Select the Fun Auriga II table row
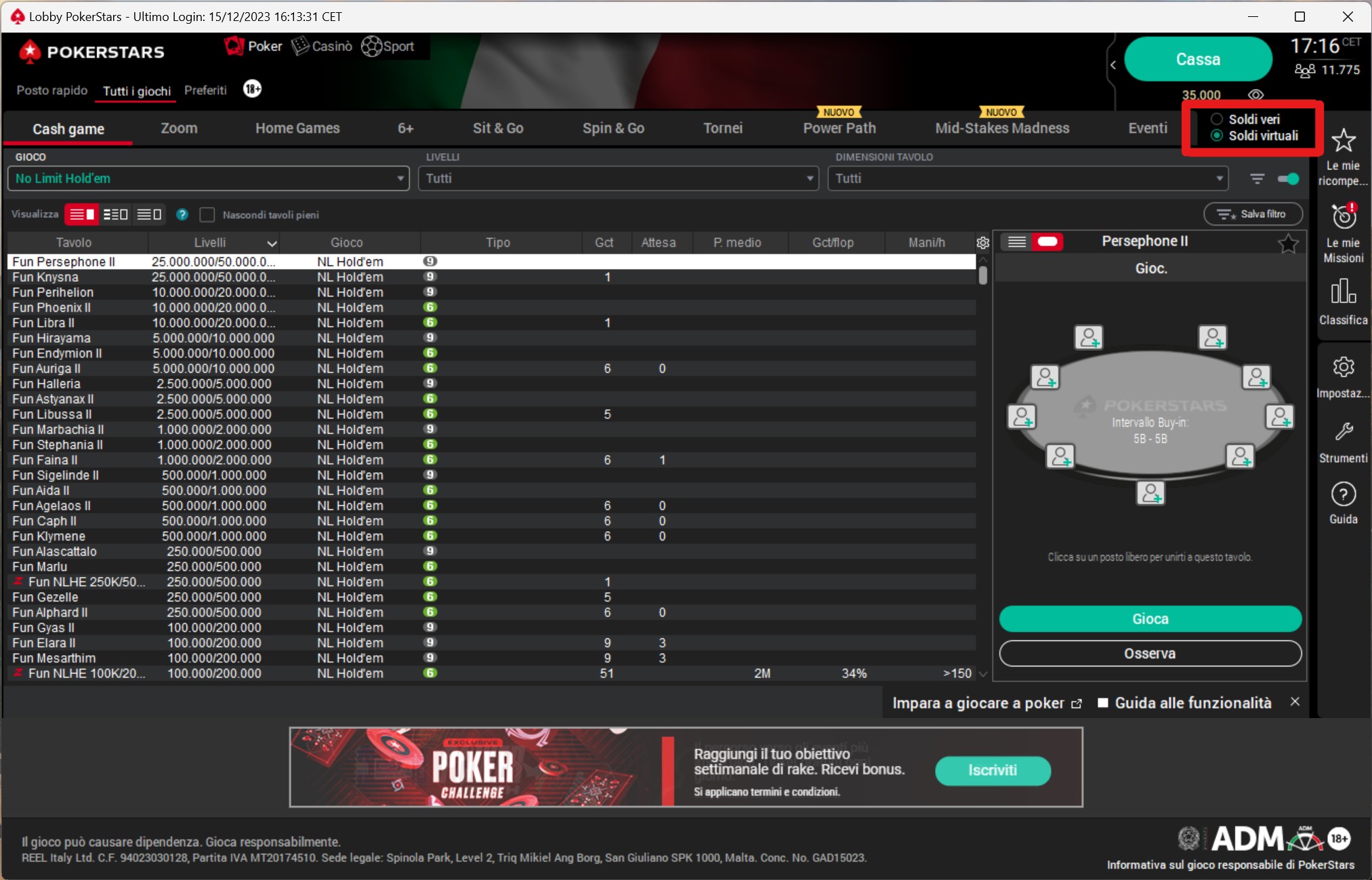The width and height of the screenshot is (1372, 880). [491, 369]
